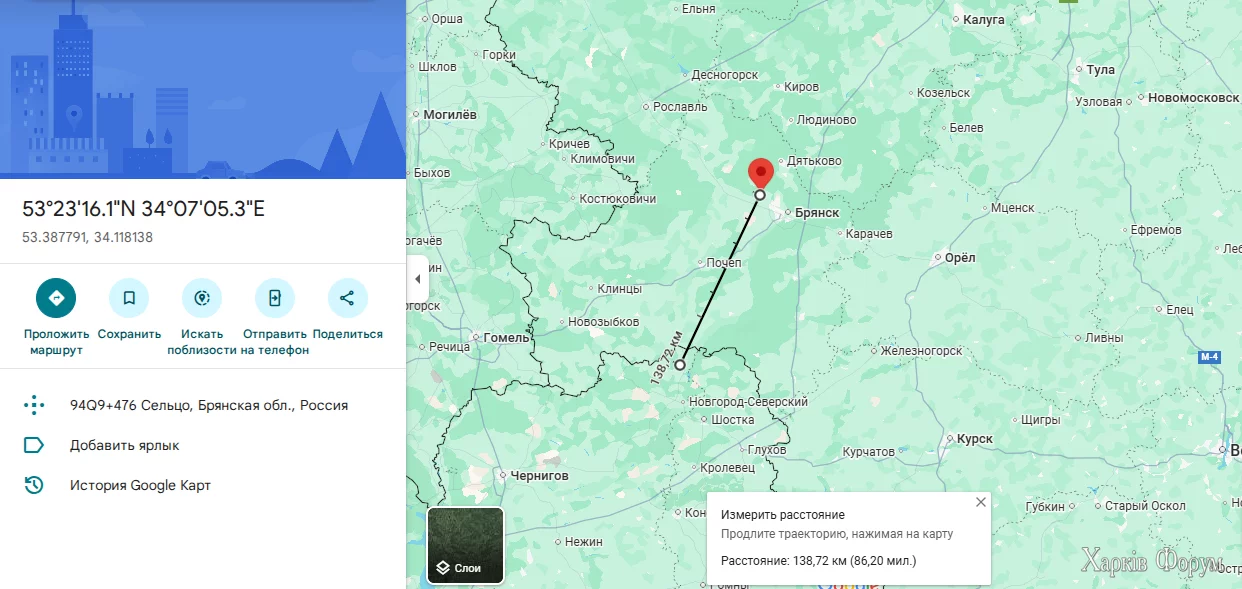This screenshot has width=1242, height=589.
Task: Click the red location pin near Брянск
Action: coord(761,173)
